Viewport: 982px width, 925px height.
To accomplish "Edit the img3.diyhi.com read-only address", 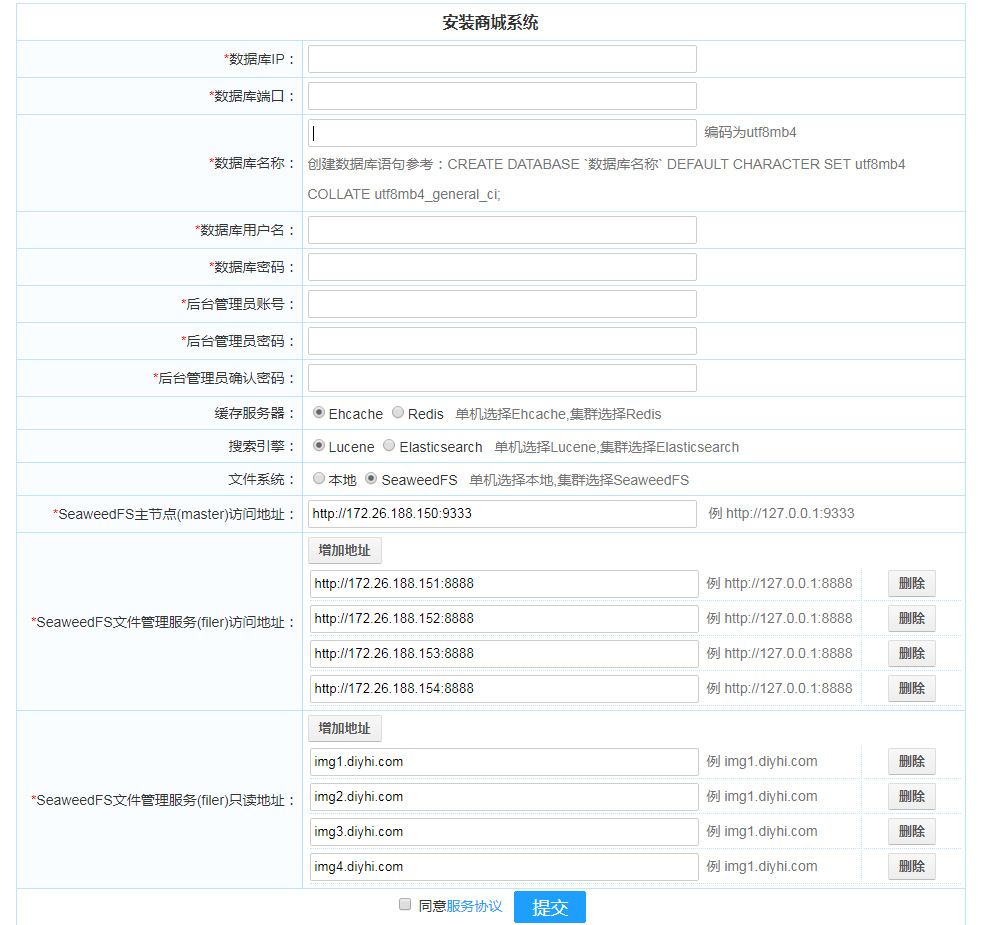I will 504,832.
